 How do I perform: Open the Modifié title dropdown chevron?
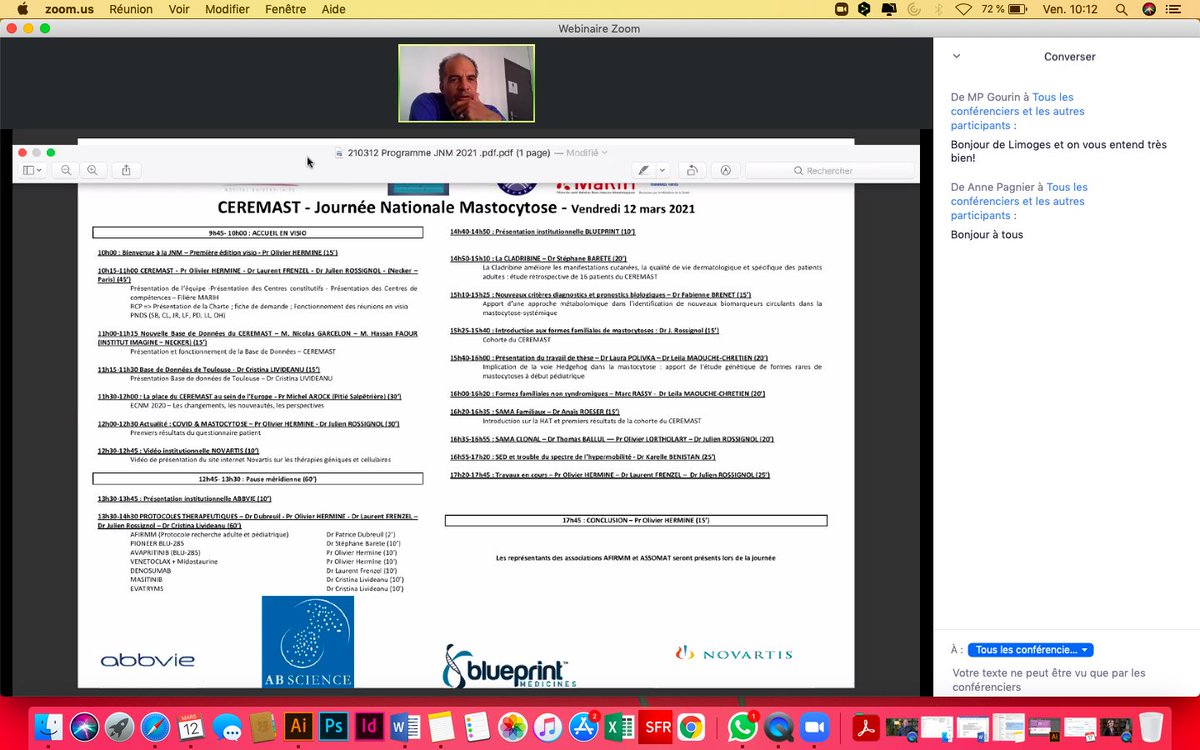pos(604,153)
